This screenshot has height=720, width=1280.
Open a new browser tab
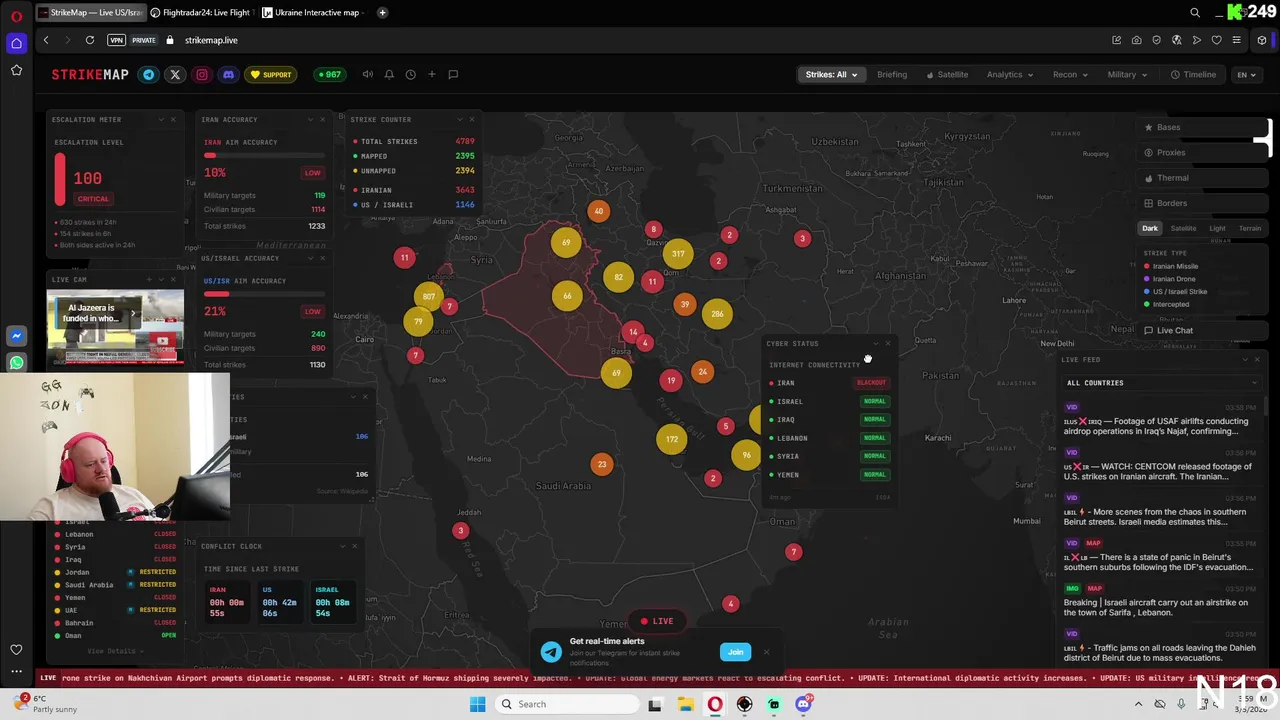(383, 13)
